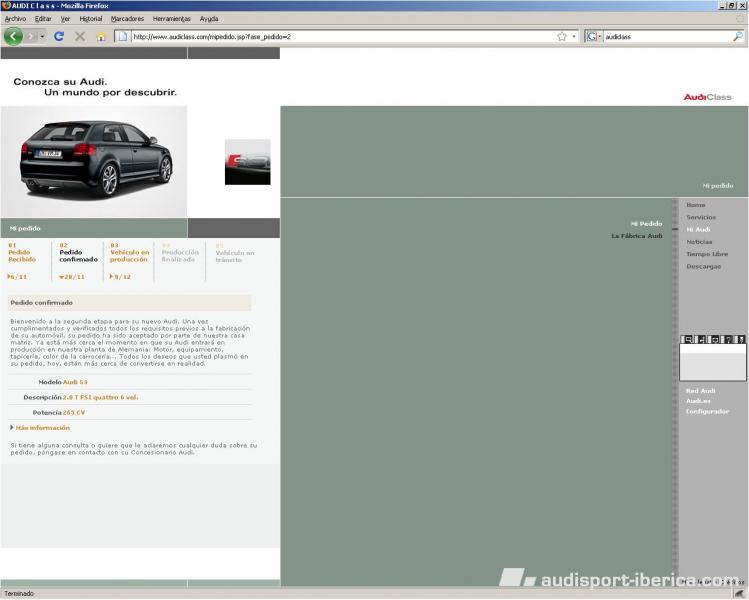Click the Mi Pedido submenu link
The width and height of the screenshot is (749, 600).
pyautogui.click(x=646, y=224)
